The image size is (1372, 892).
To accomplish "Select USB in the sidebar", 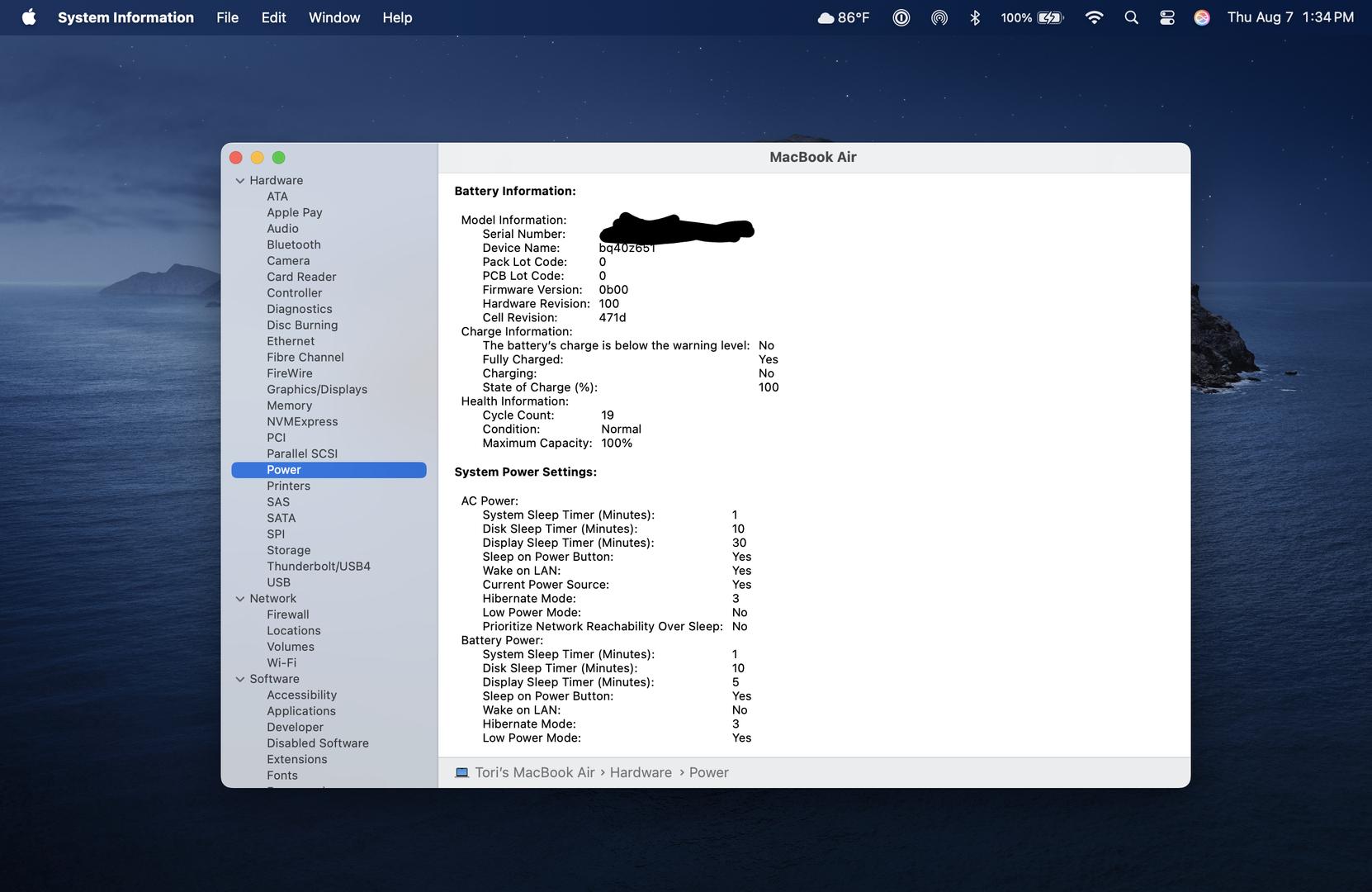I will [x=279, y=583].
